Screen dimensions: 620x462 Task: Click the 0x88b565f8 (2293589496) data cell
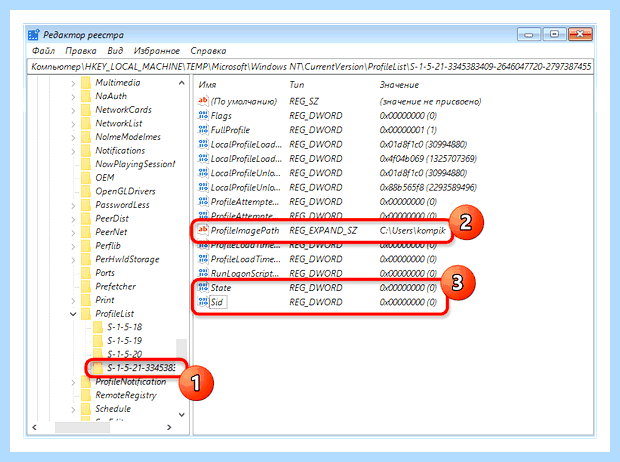428,187
